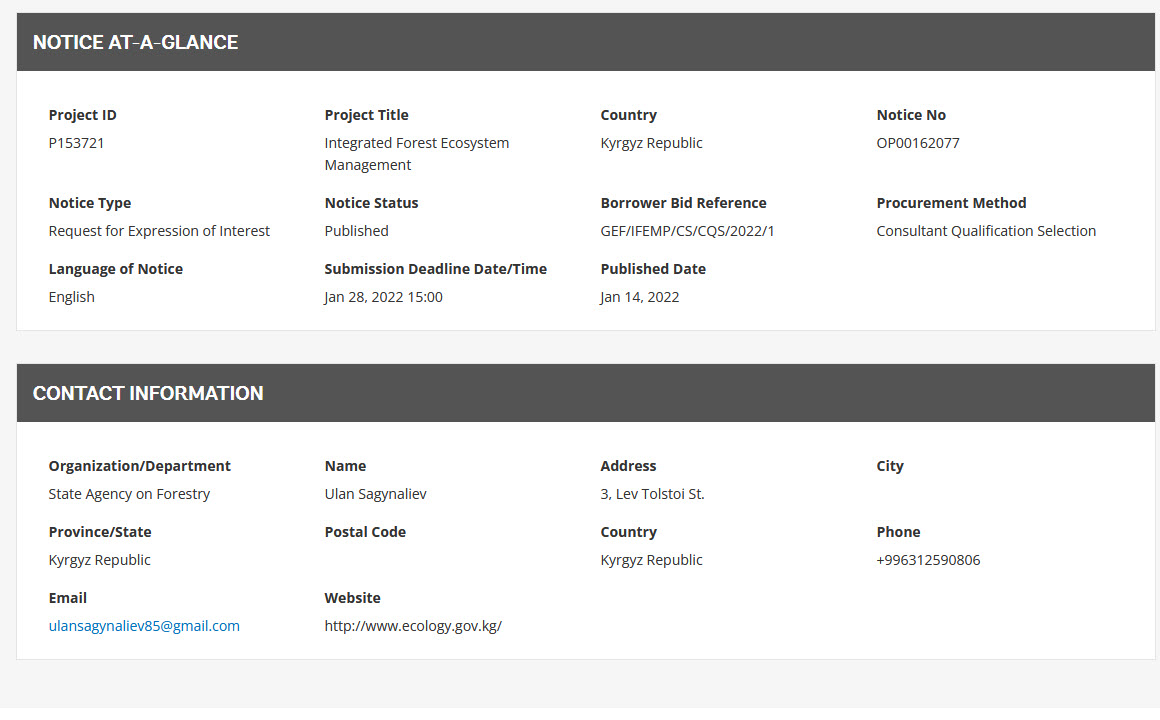Click the ulansagynaliev85@gmail.com email link
Screen dimensions: 1160x720
[144, 626]
